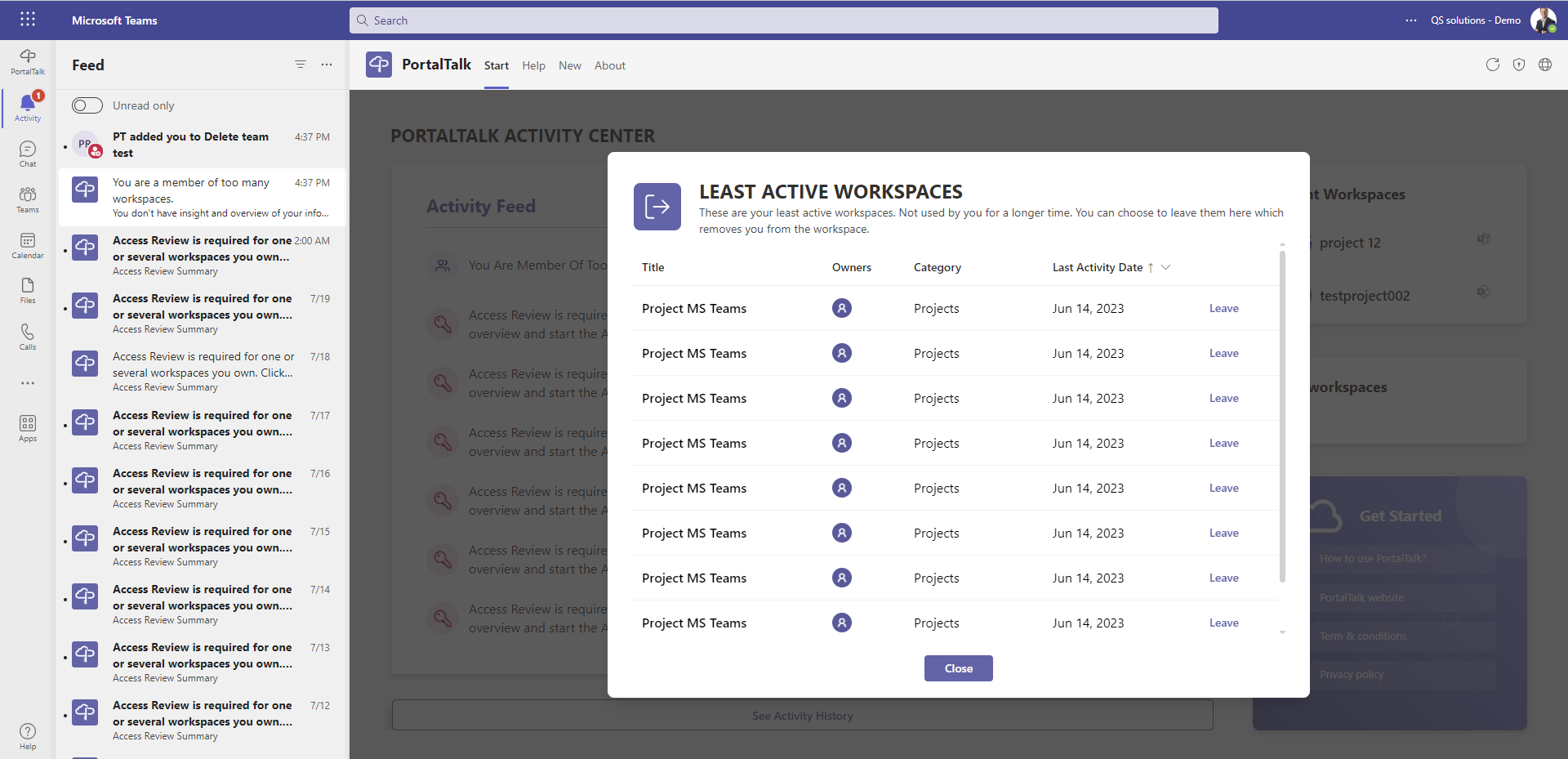Open the member of too many workspaces notification
Viewport: 1568px width, 759px height.
pyautogui.click(x=203, y=197)
